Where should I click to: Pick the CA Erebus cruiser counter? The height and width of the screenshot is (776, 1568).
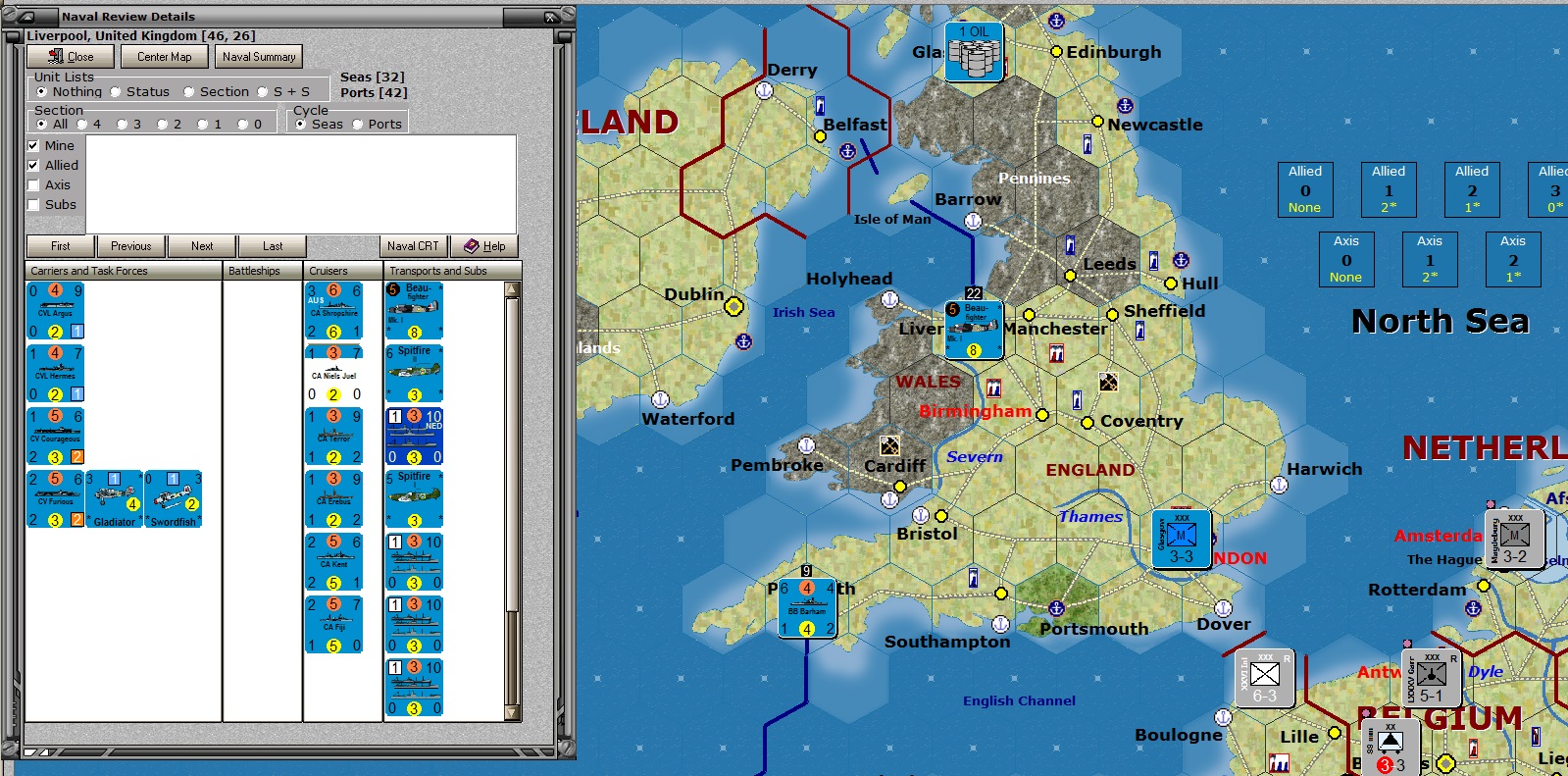(334, 499)
